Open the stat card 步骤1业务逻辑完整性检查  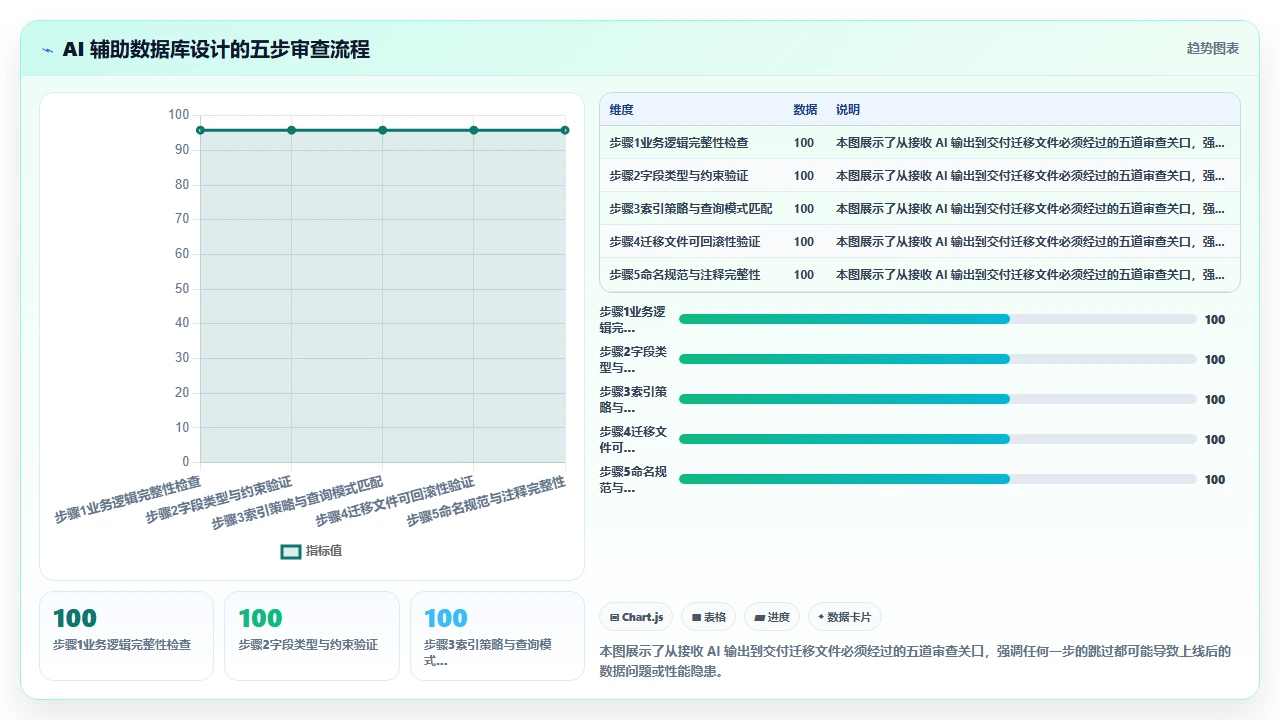click(x=126, y=636)
